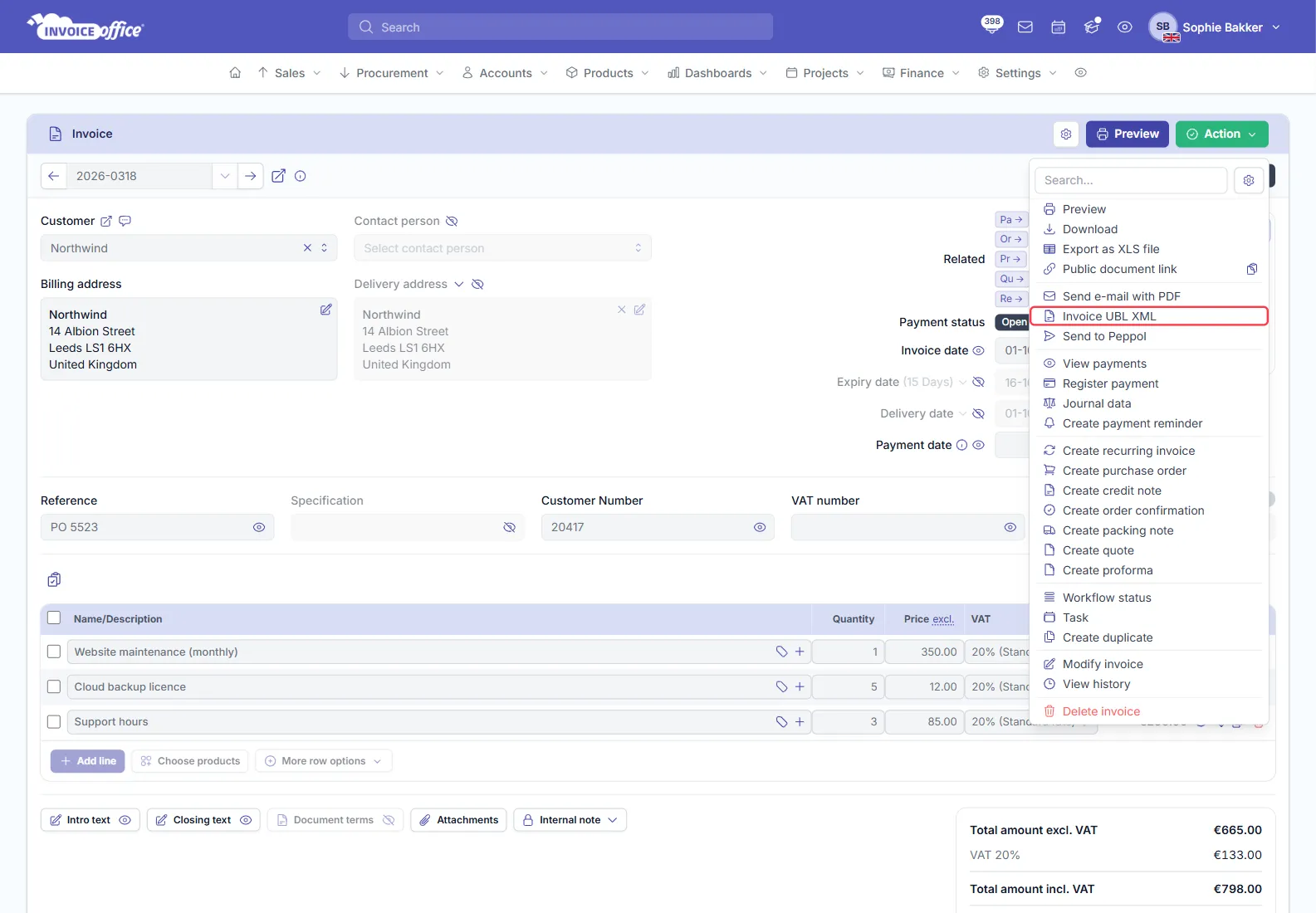
Task: Toggle visibility of the Reference field
Action: click(259, 527)
